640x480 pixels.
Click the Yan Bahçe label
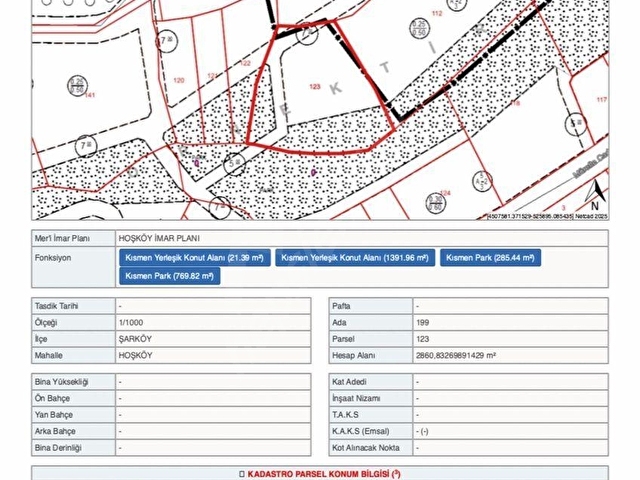[53, 415]
